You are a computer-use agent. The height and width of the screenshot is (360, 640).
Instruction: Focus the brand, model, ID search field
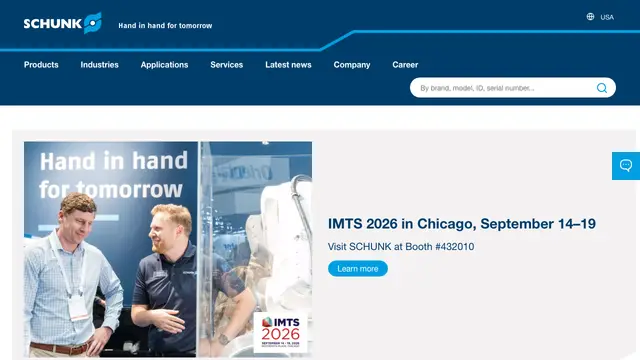click(513, 88)
